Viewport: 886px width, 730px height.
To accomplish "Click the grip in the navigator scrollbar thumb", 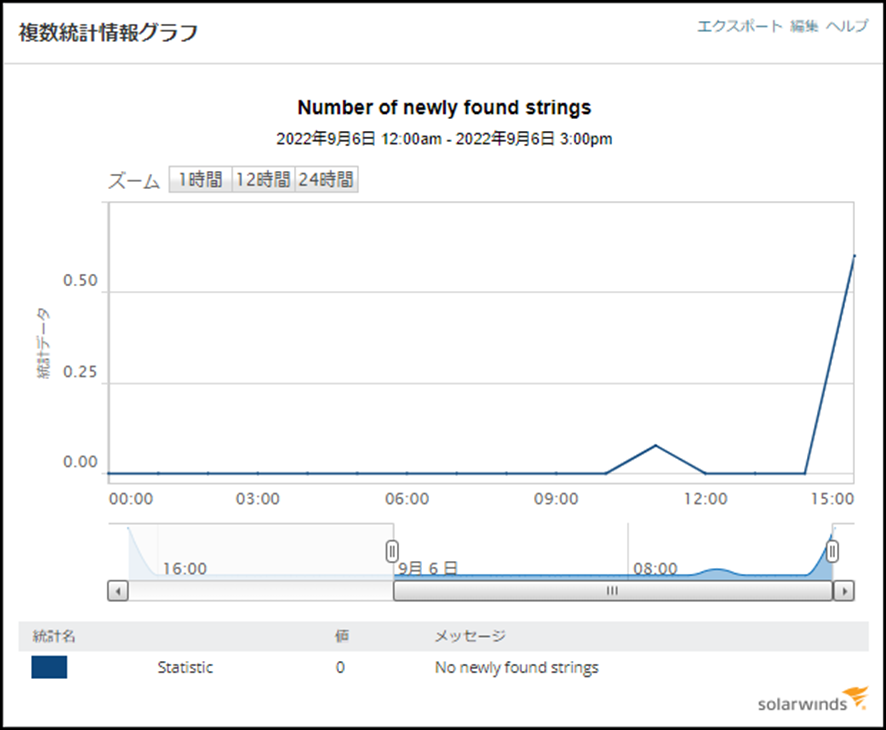I will pyautogui.click(x=612, y=590).
